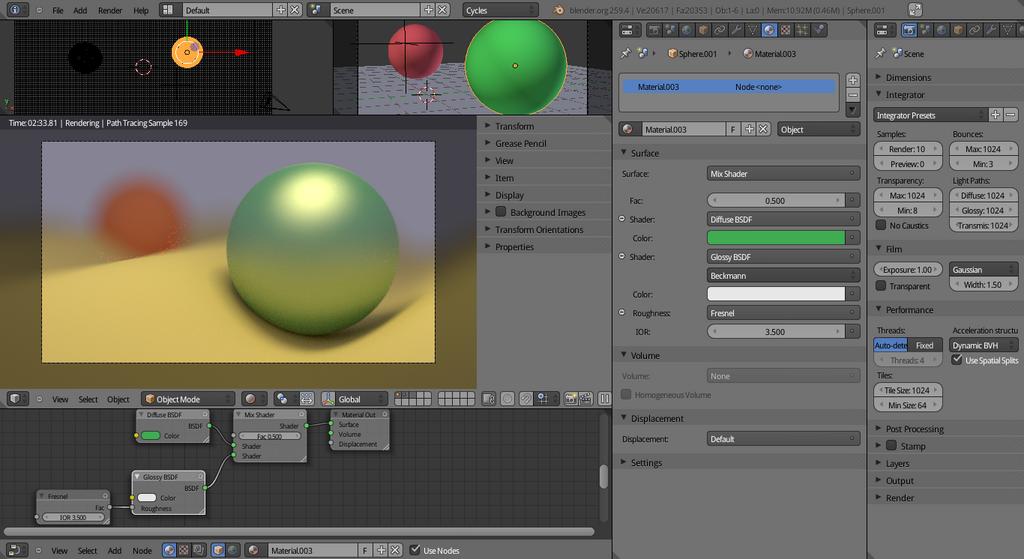Open the Object Data triangle tab in the material panel
Screen dimensions: 1024x559
752,29
